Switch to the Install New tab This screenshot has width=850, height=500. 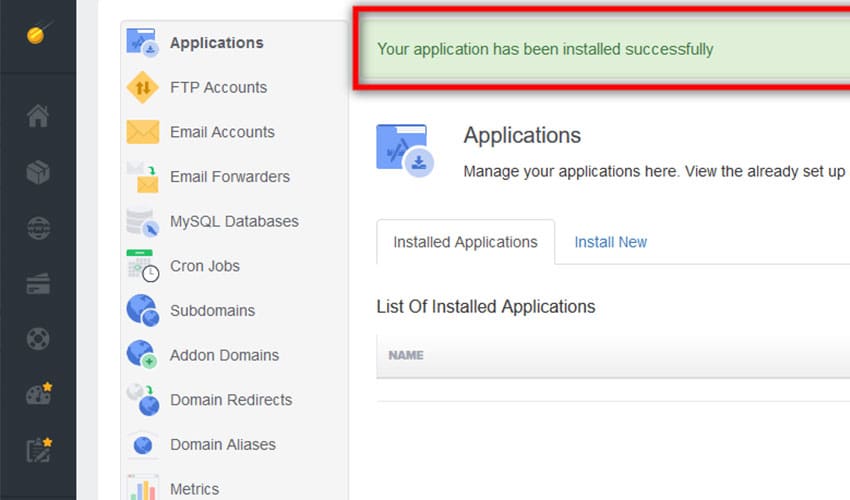click(610, 242)
